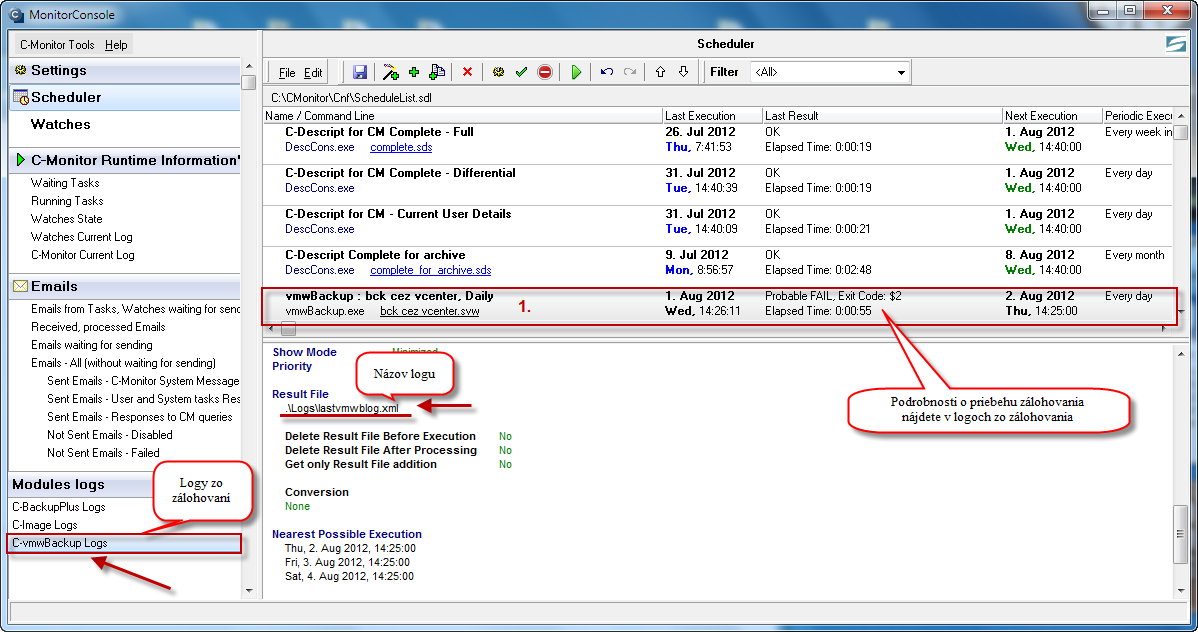1198x632 pixels.
Task: Select task C-Descript for CM - Current User Details
Action: pyautogui.click(x=398, y=214)
